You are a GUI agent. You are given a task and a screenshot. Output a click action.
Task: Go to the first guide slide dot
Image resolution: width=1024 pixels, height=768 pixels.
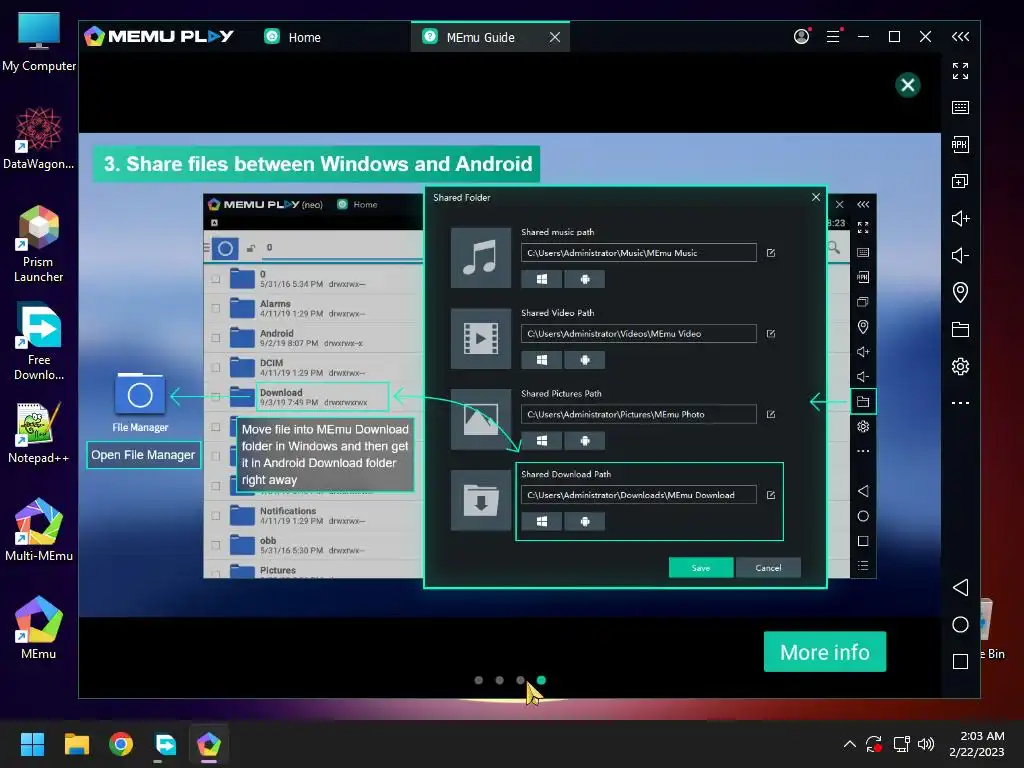click(x=479, y=680)
